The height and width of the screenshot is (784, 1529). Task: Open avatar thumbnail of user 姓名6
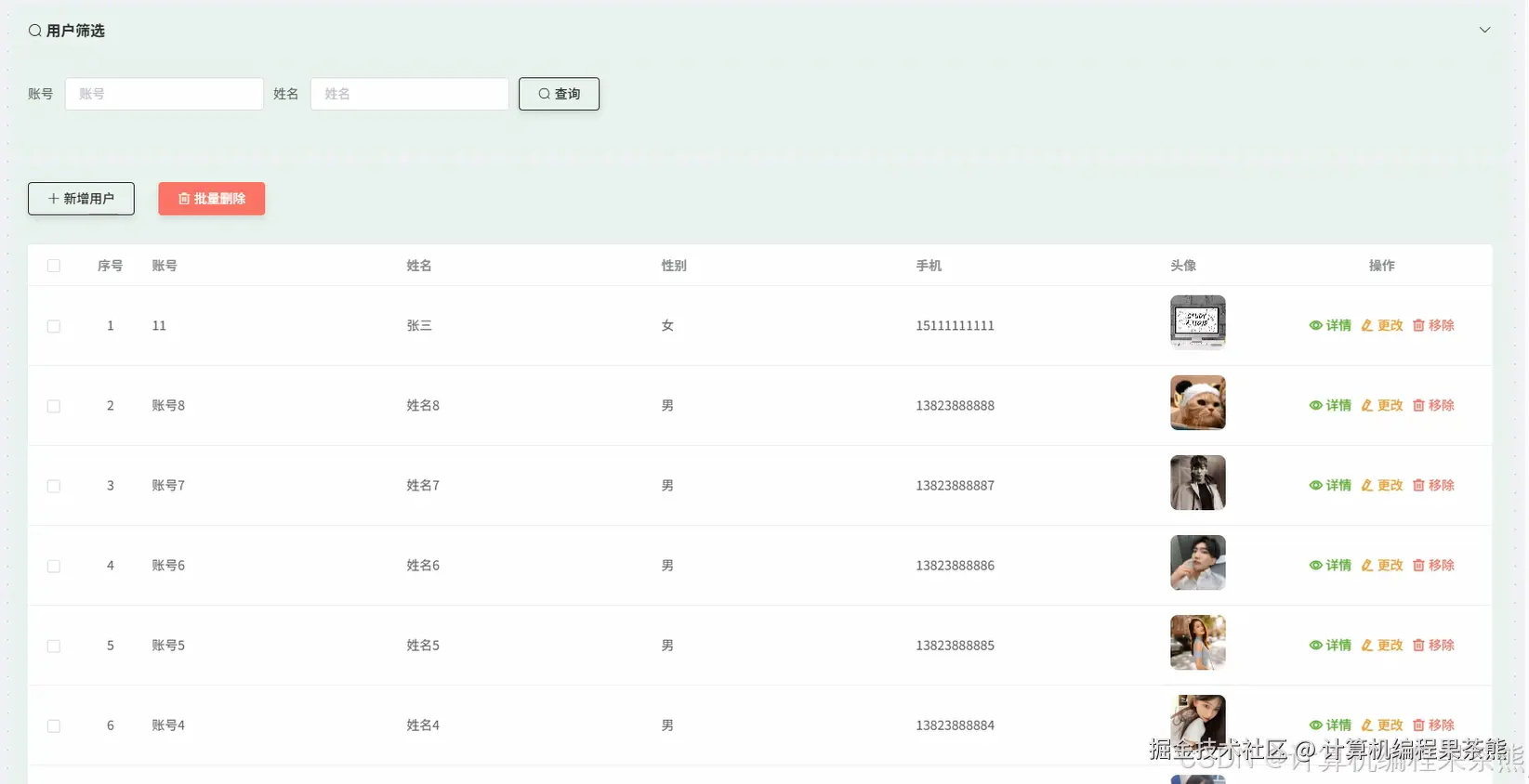1198,563
